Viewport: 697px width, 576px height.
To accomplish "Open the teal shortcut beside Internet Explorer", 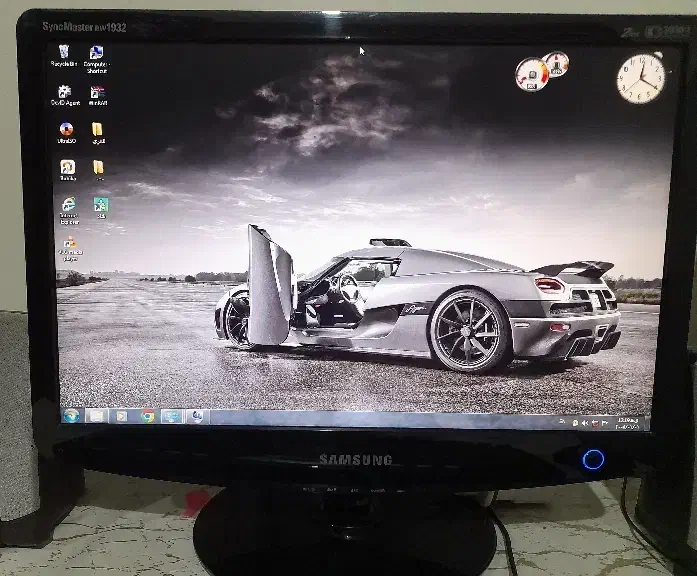I will pos(100,205).
